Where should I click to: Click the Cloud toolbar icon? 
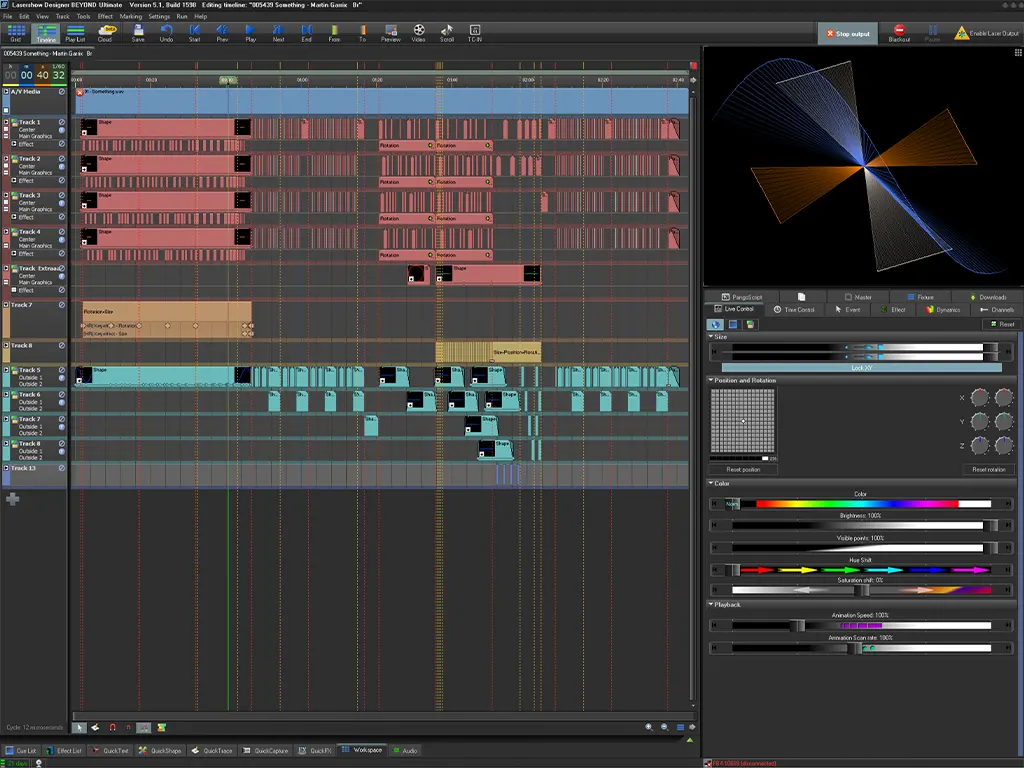tap(106, 33)
